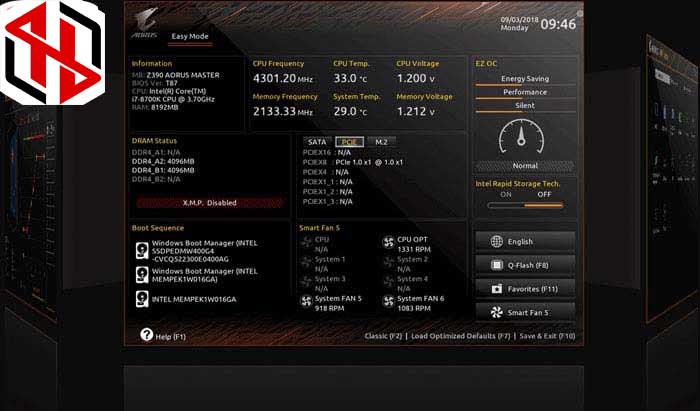Click the Favorites camera-star icon
Viewport: 700px width, 411px height.
point(496,289)
